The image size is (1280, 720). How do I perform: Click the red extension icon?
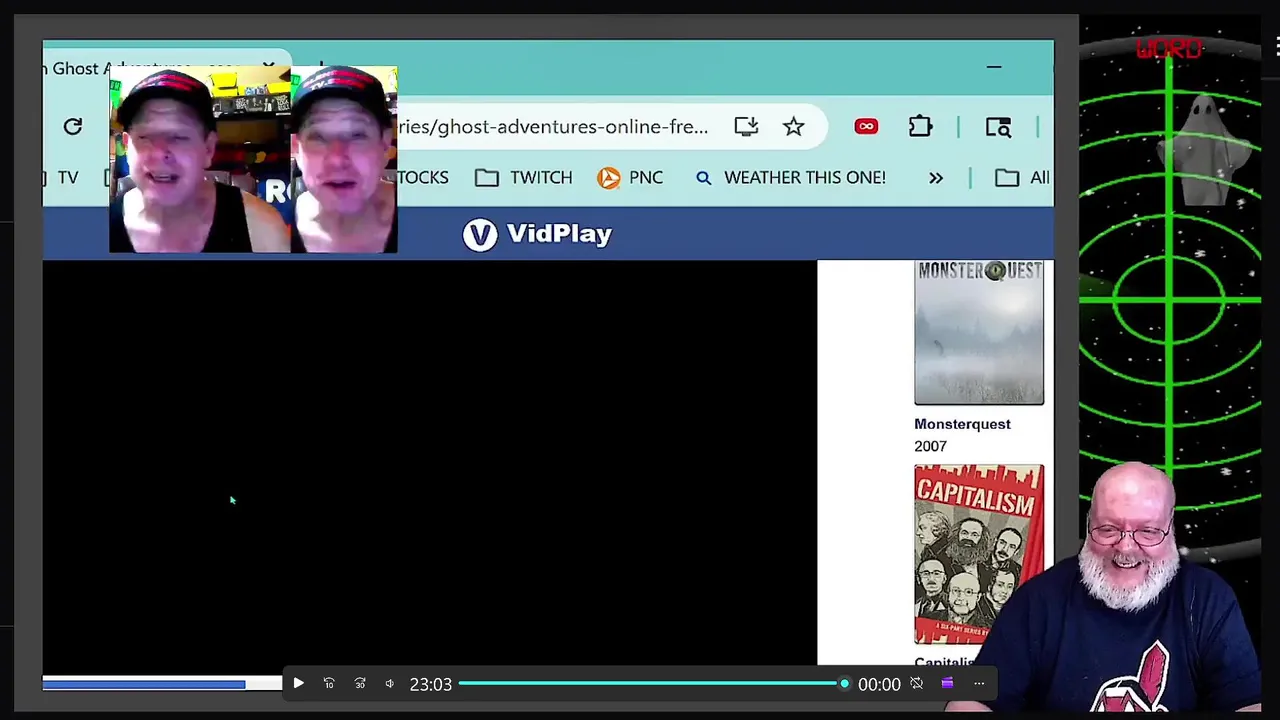(x=866, y=127)
